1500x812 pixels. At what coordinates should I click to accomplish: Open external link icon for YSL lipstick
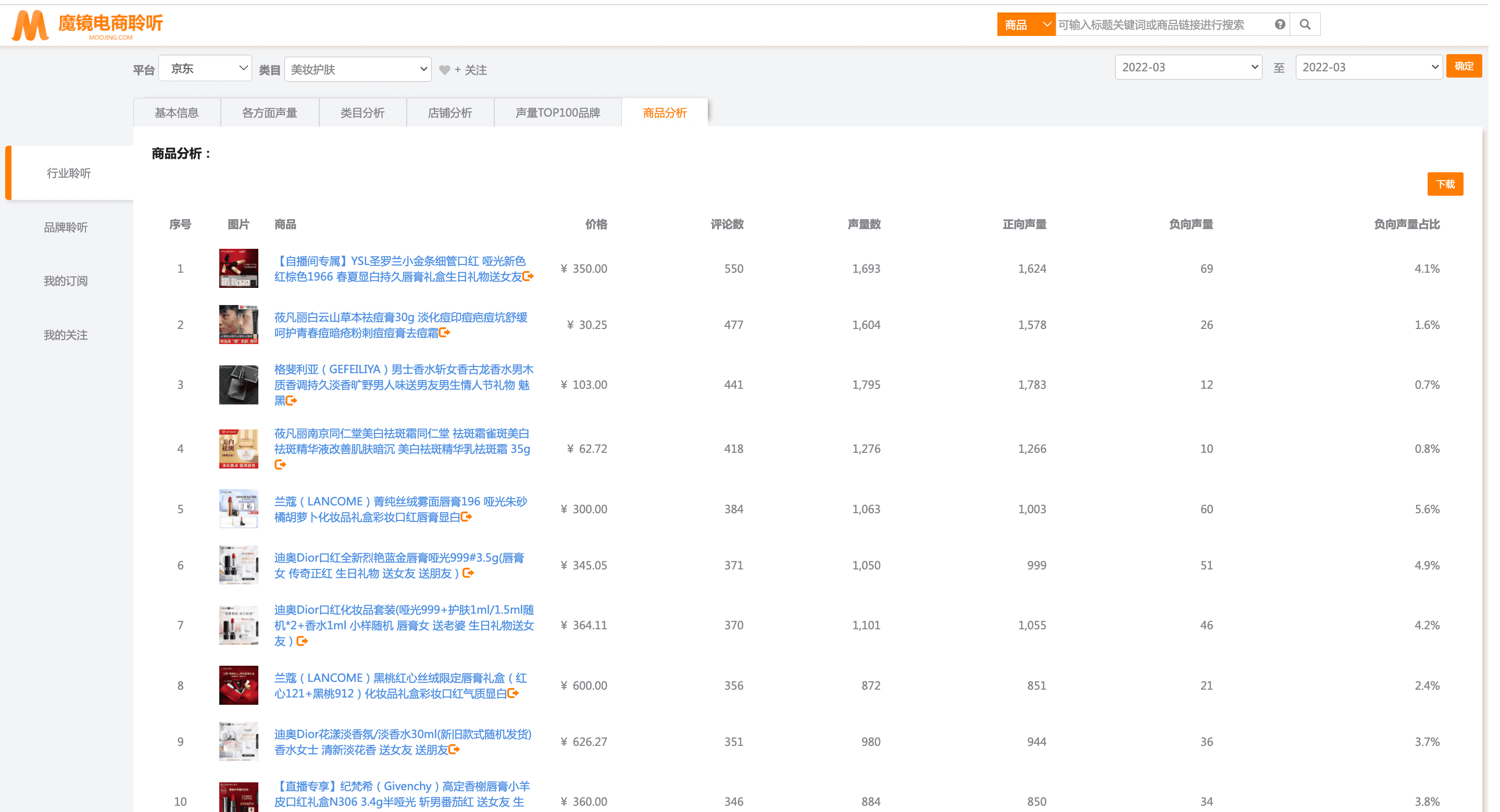pyautogui.click(x=528, y=276)
